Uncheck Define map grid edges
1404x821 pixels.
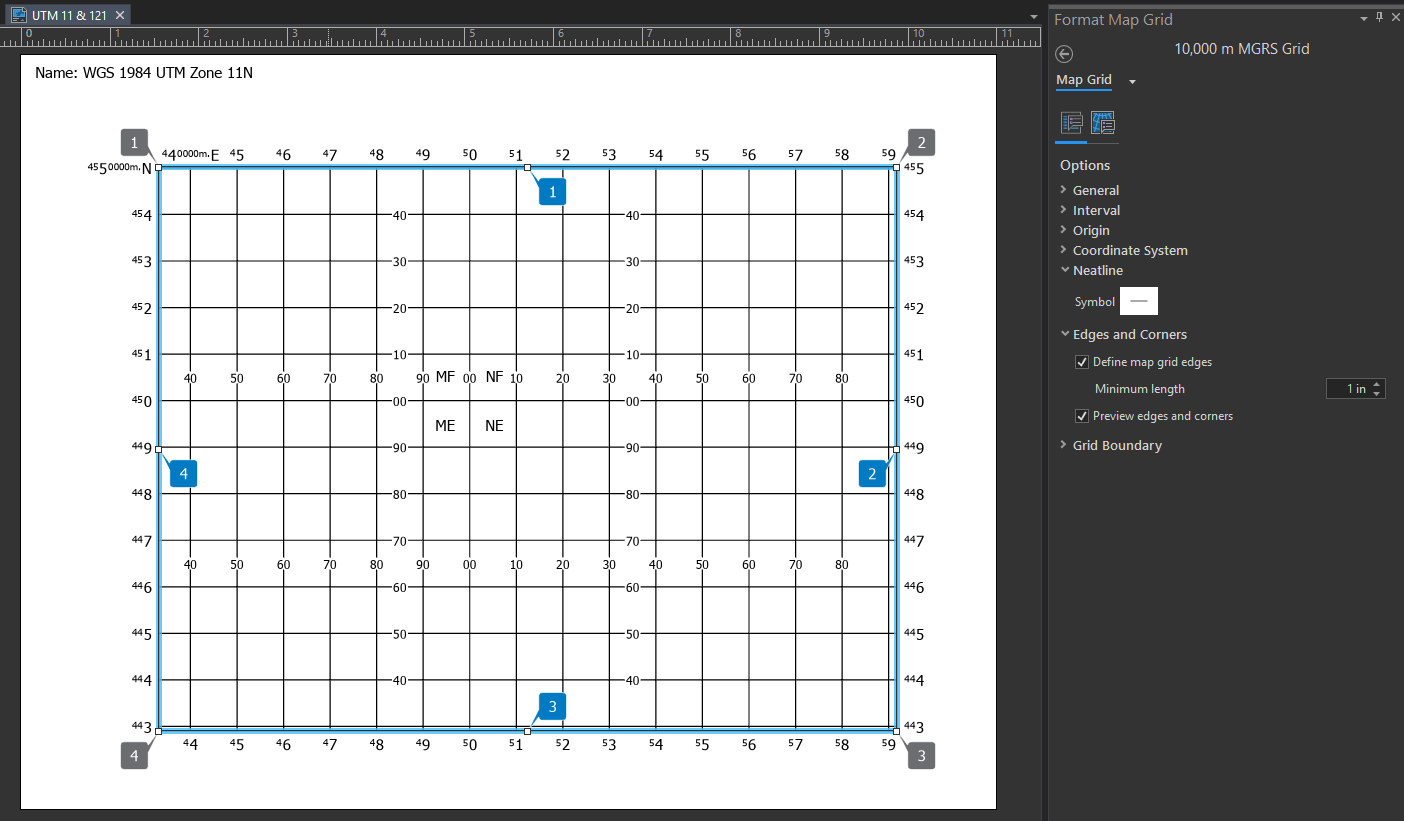coord(1082,362)
